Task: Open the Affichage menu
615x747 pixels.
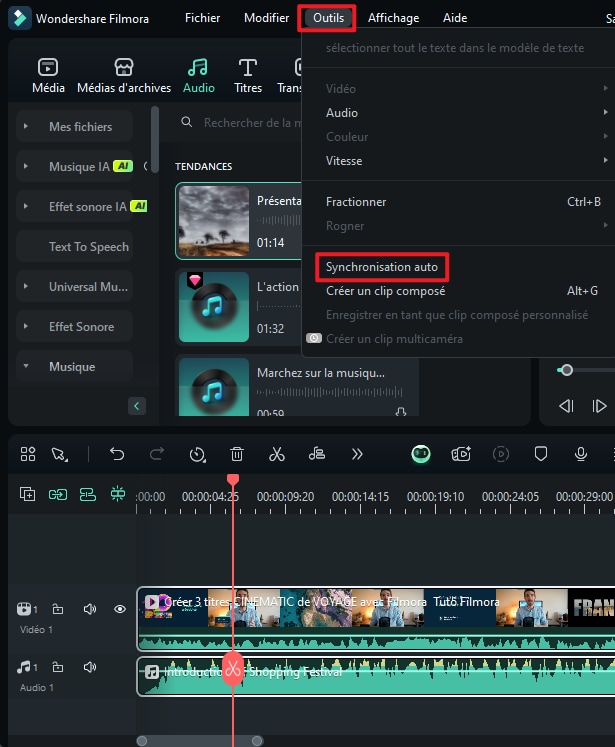Action: 393,18
